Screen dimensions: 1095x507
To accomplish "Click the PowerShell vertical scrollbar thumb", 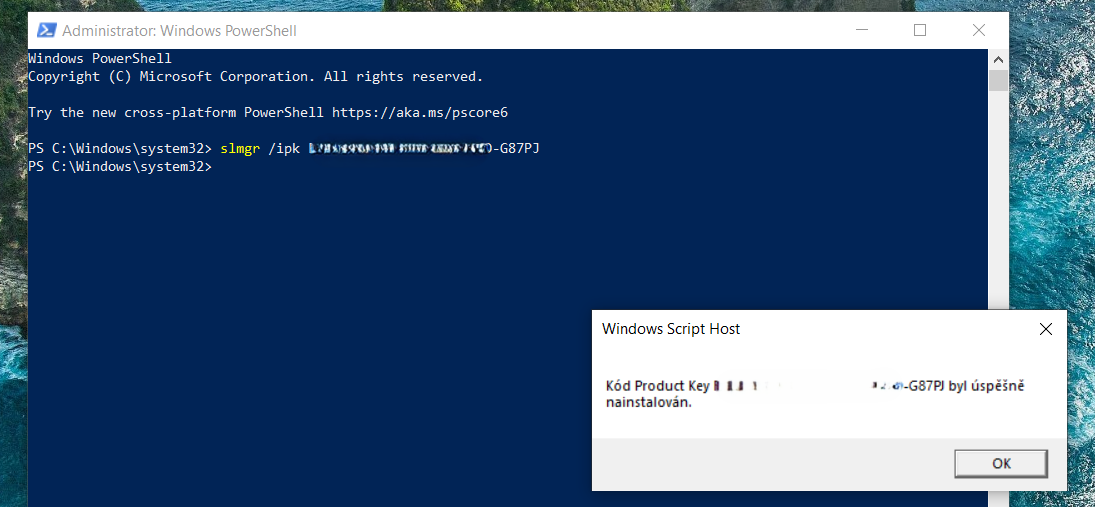I will [x=998, y=81].
